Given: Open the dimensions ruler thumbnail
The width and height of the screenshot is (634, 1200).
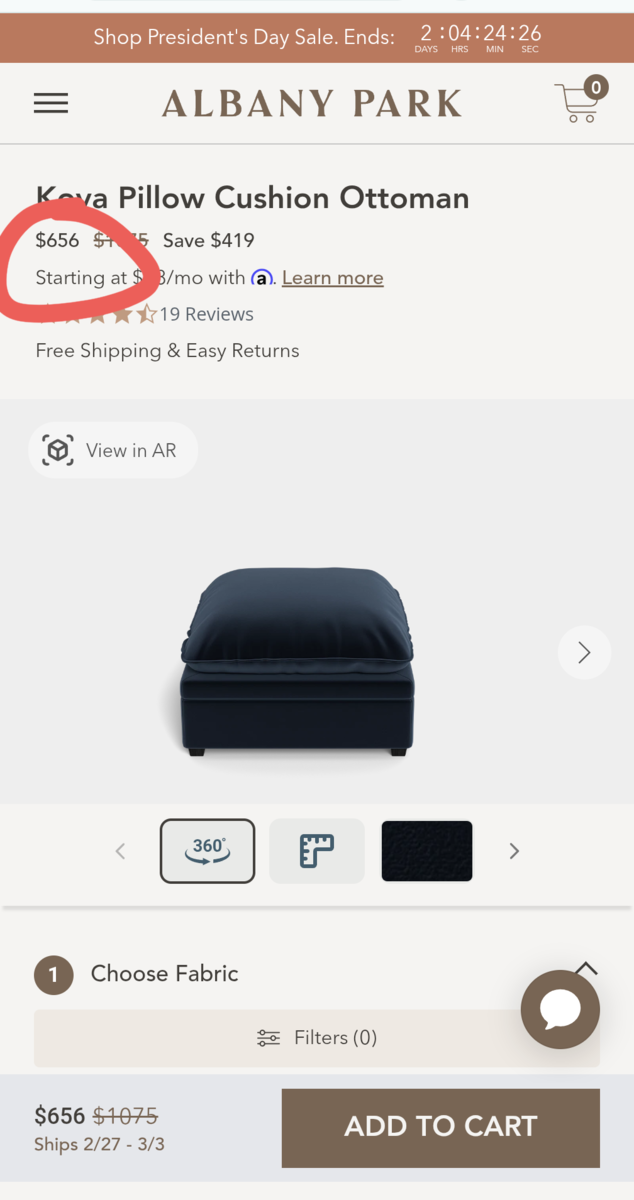Looking at the screenshot, I should (317, 851).
